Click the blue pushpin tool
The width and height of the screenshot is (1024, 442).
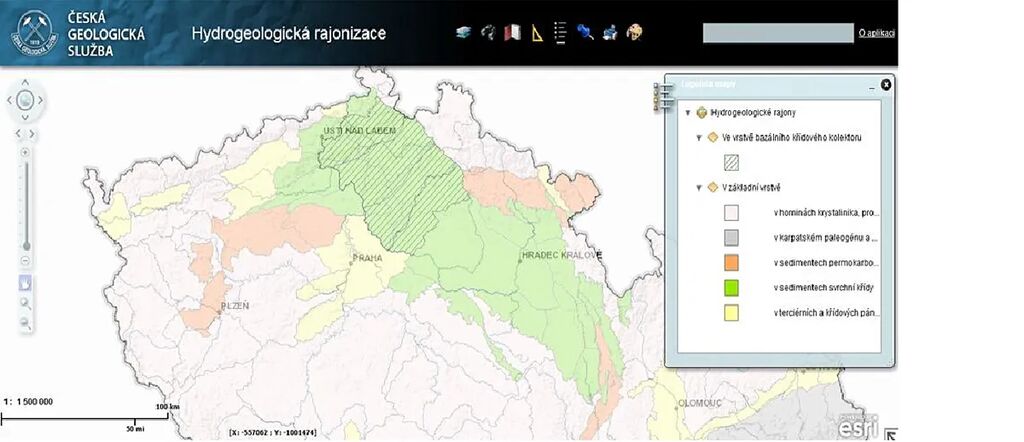click(586, 33)
